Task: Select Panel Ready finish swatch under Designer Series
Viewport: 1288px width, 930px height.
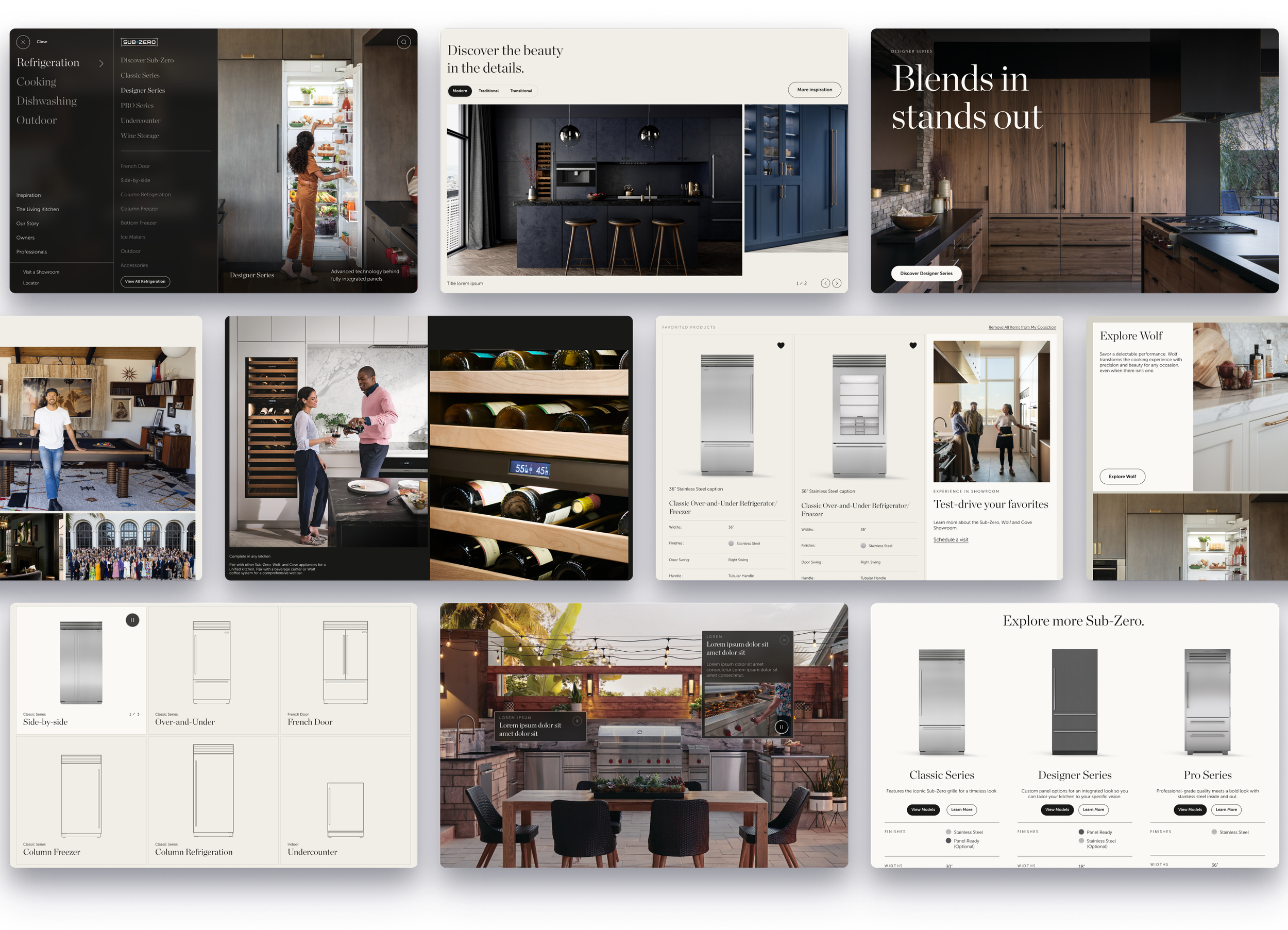Action: 1081,832
